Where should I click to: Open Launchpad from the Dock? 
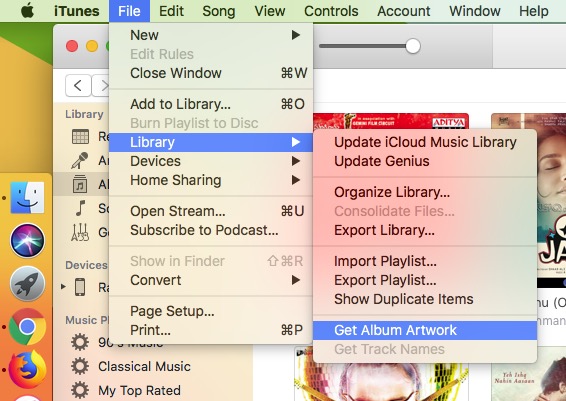point(27,284)
